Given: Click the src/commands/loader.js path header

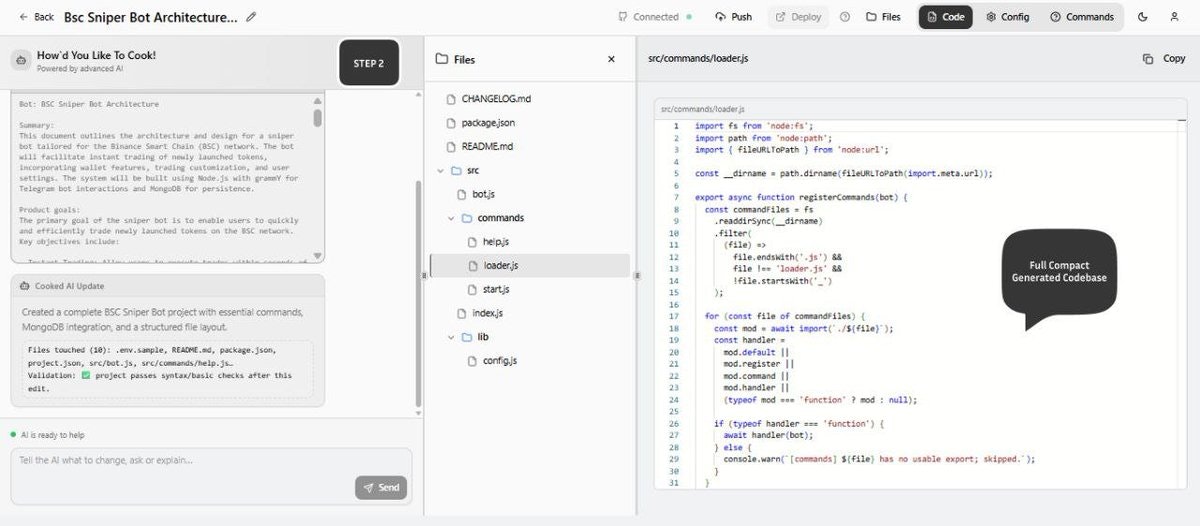Looking at the screenshot, I should point(698,59).
